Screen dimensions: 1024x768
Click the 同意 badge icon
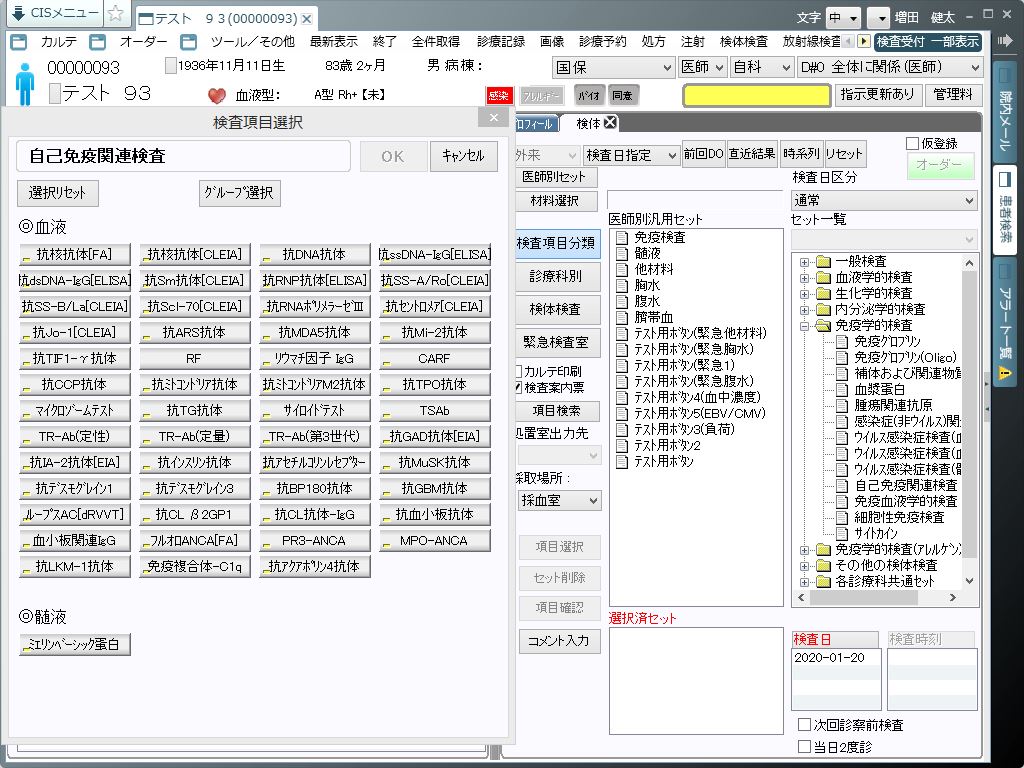pos(622,95)
